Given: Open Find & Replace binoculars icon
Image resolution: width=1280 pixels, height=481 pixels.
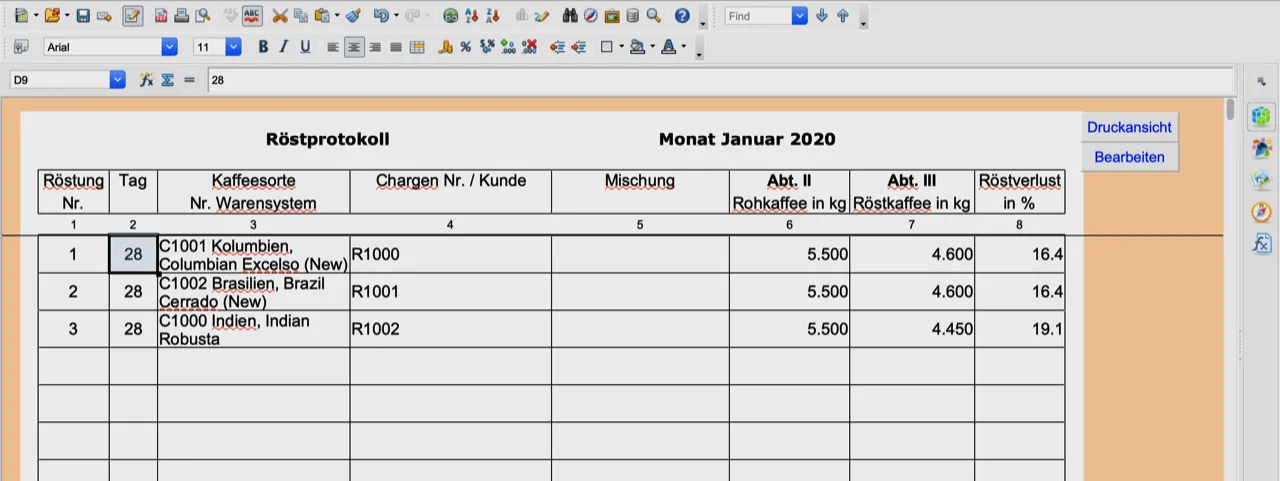Looking at the screenshot, I should click(570, 16).
